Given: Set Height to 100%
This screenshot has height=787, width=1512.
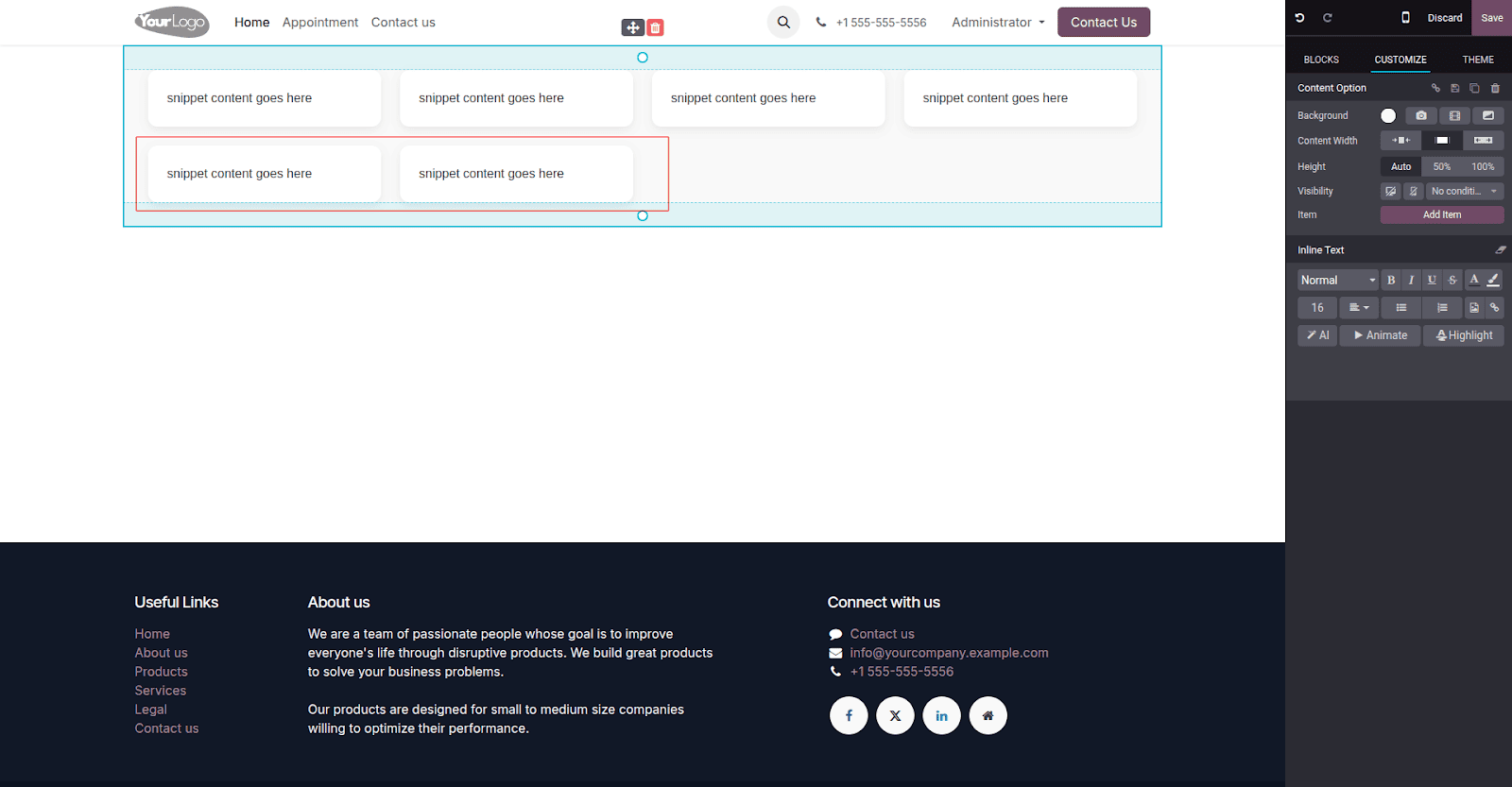Looking at the screenshot, I should 1484,166.
